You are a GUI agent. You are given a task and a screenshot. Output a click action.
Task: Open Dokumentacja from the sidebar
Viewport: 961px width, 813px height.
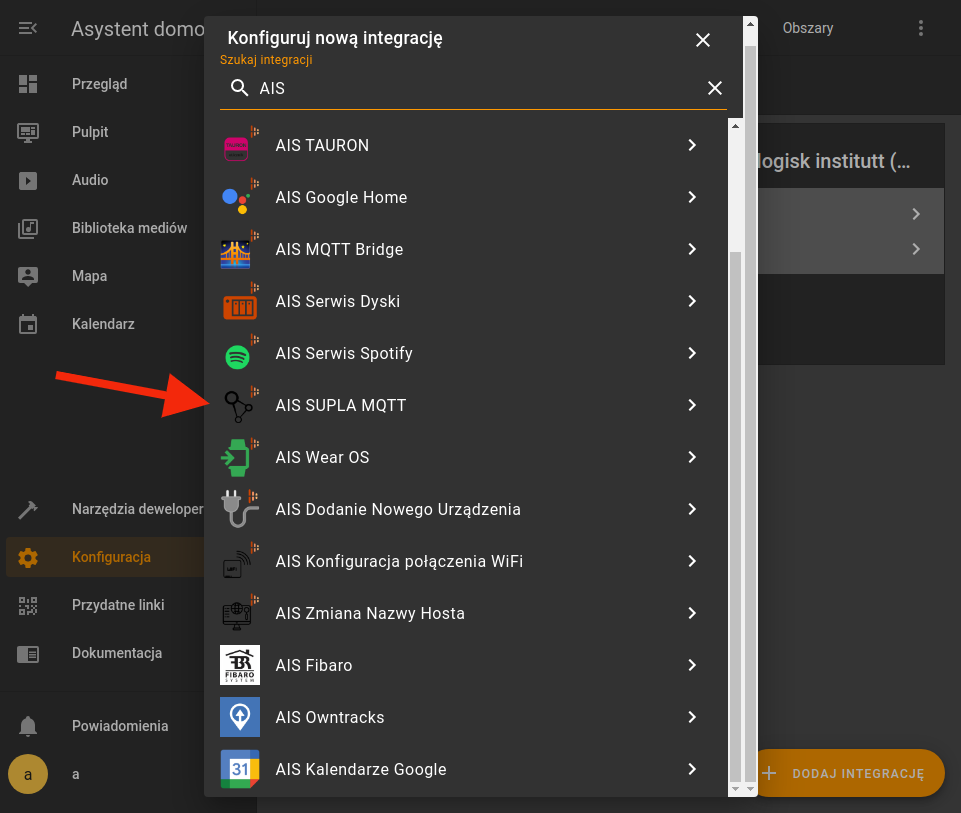tap(105, 654)
